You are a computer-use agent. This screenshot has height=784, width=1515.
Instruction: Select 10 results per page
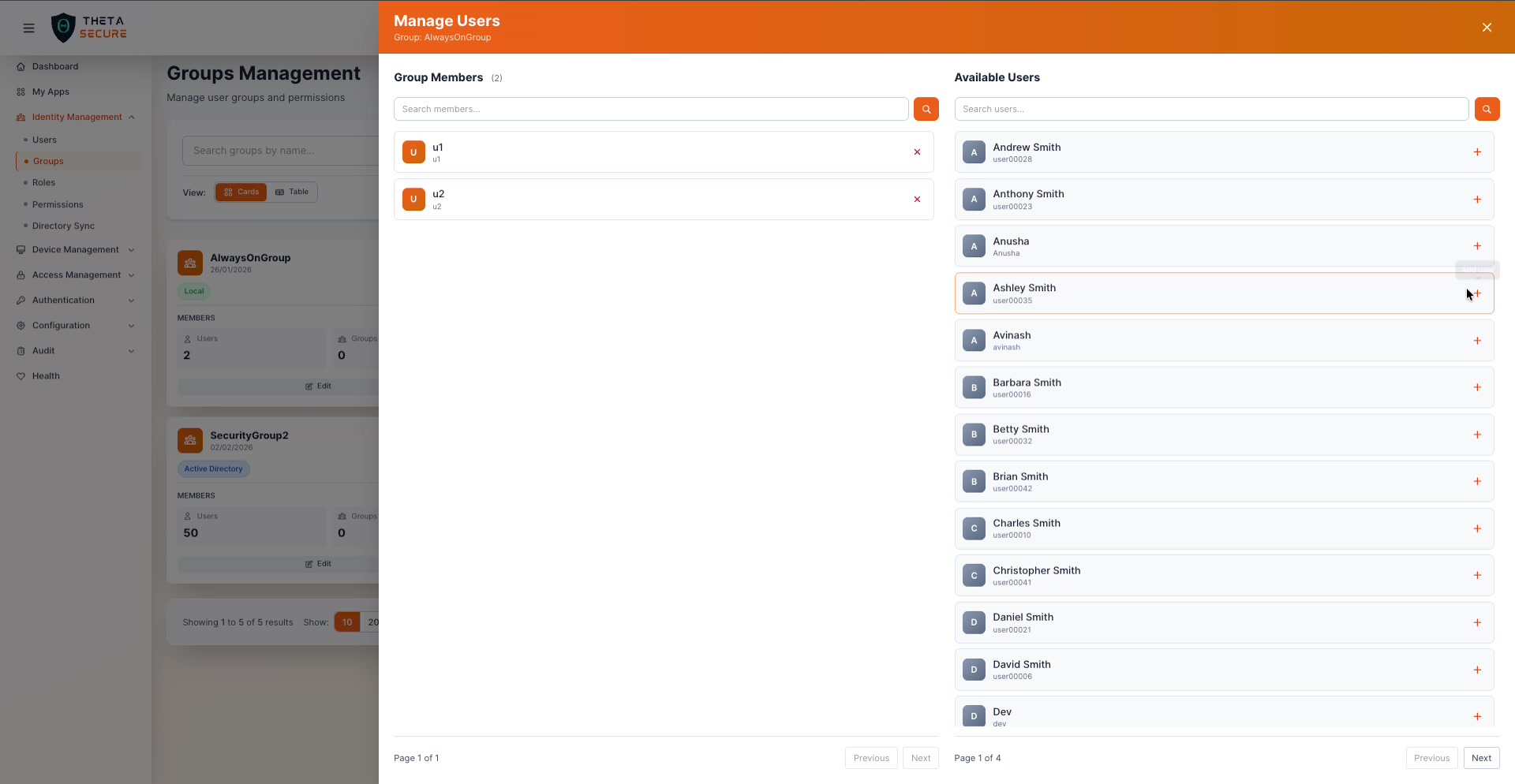click(x=347, y=622)
